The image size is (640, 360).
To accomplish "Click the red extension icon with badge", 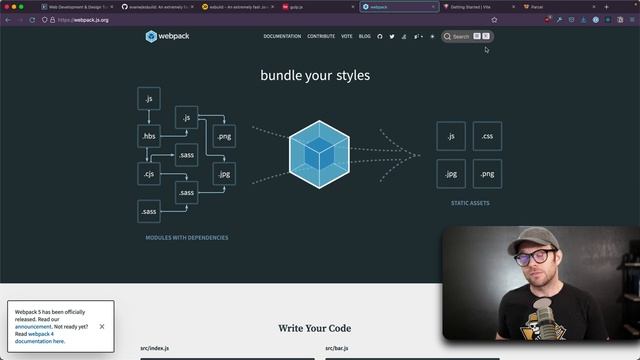I will (x=547, y=19).
